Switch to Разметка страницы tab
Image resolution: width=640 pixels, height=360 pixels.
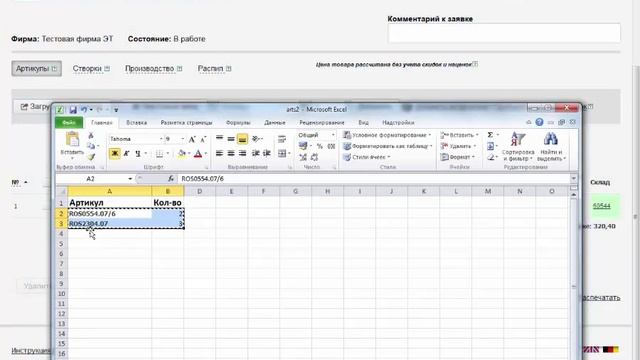(186, 122)
